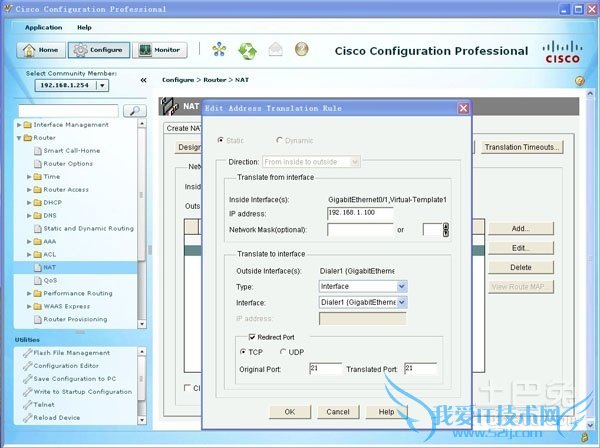Screen dimensions: 600x448
Task: Expand the Time folder
Action: coord(29,177)
